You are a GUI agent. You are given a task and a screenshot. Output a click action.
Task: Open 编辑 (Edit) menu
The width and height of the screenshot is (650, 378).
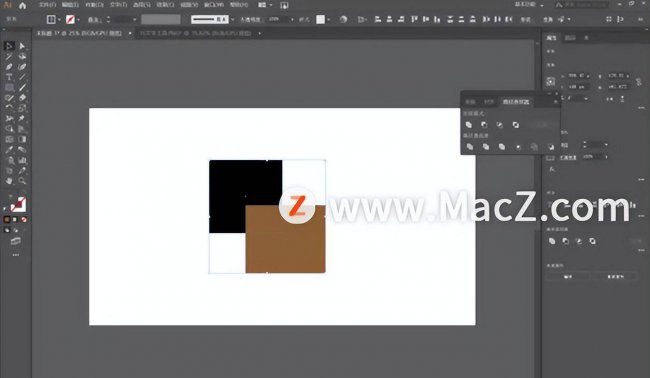click(x=70, y=5)
